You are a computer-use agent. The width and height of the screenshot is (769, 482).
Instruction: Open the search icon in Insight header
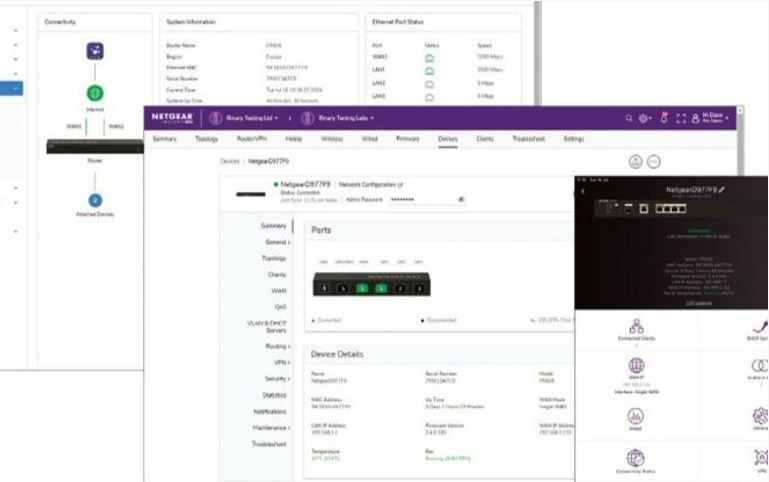click(x=629, y=118)
